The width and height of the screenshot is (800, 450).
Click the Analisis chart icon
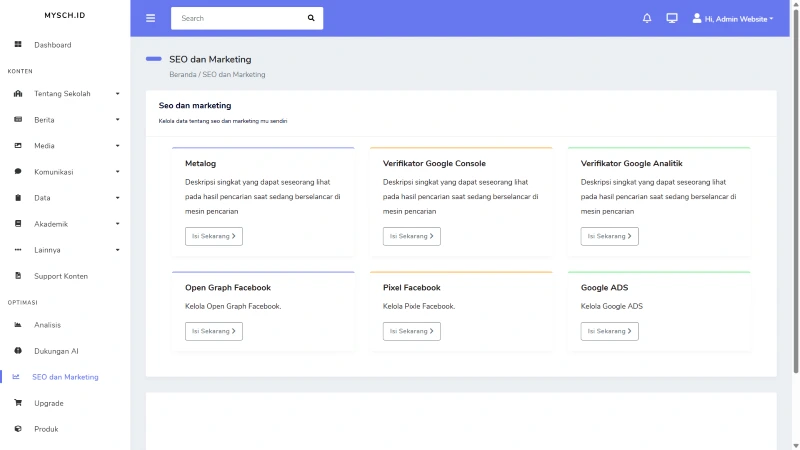click(18, 325)
